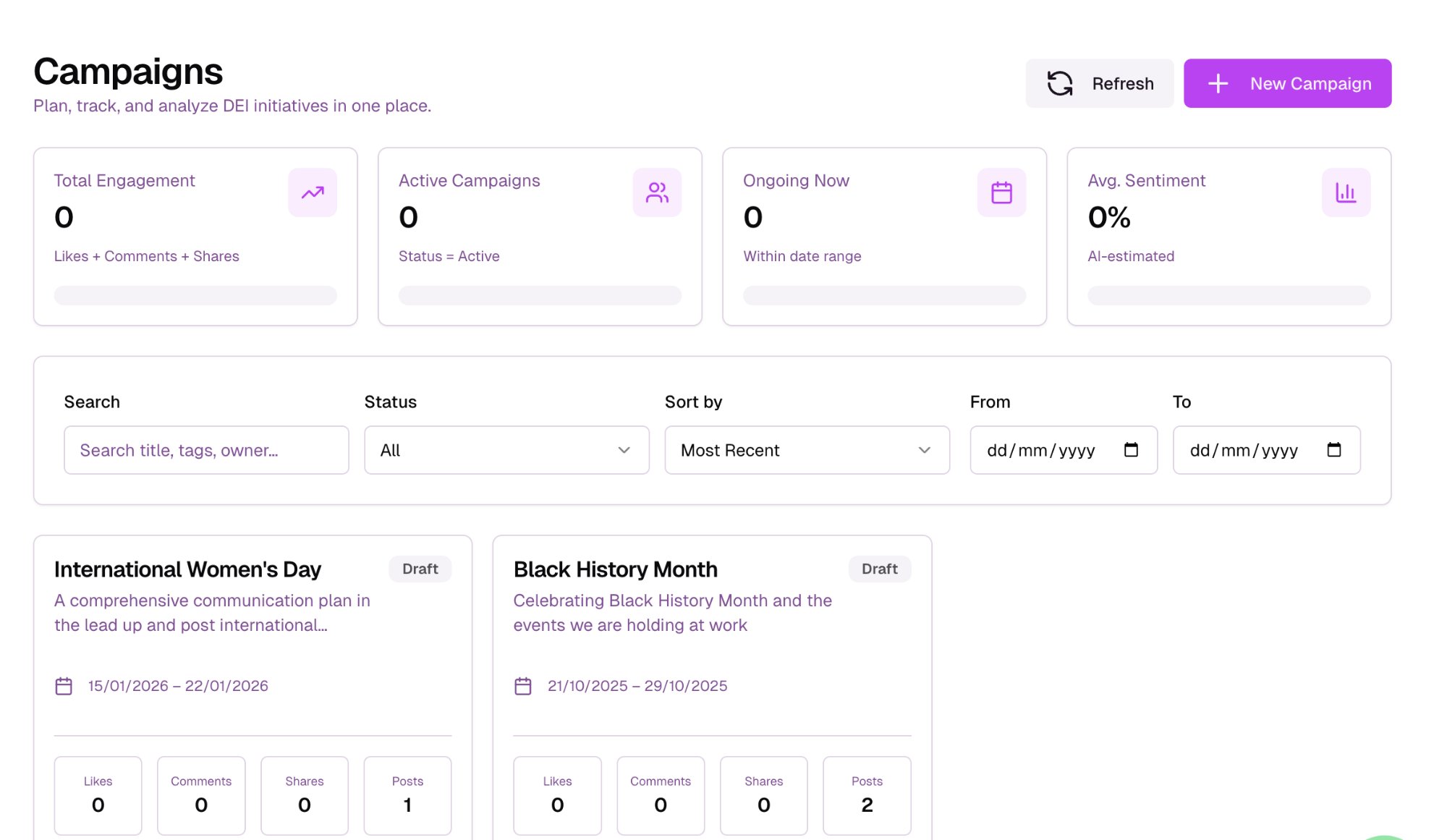Open the From date calendar picker icon

tap(1131, 450)
